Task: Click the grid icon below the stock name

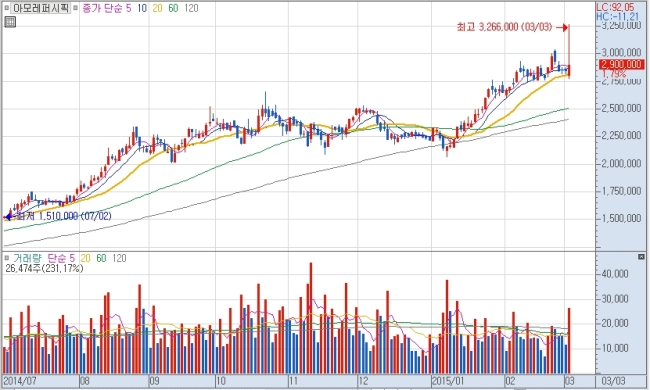Action: pyautogui.click(x=10, y=22)
